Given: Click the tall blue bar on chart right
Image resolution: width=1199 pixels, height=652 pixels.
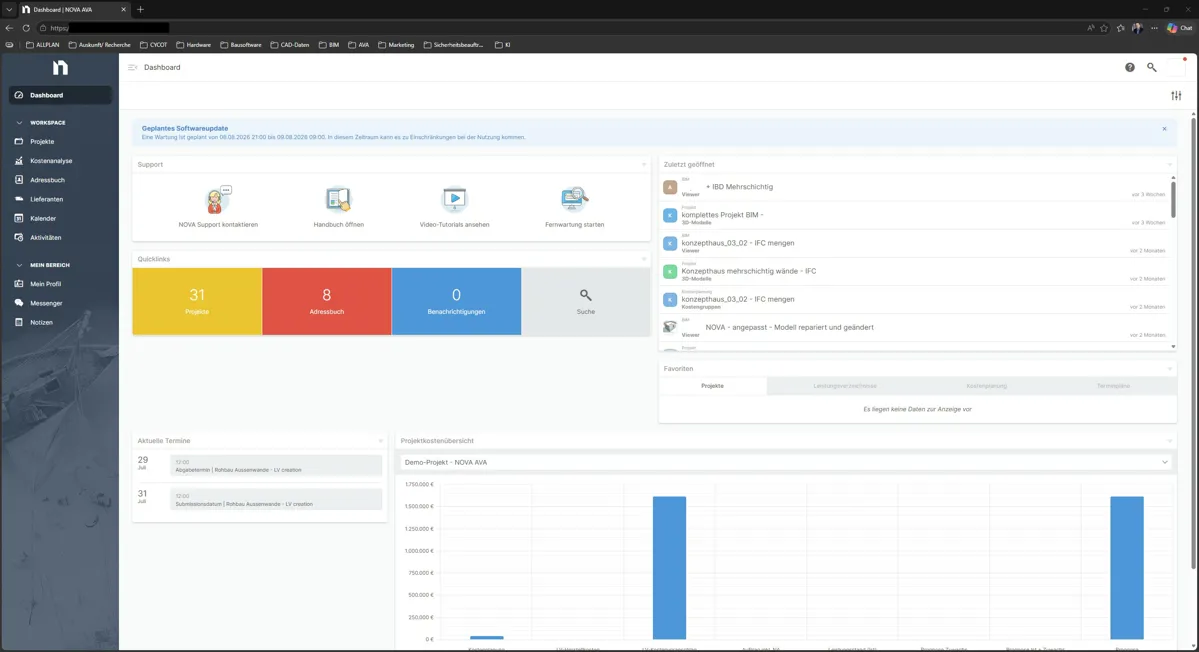Looking at the screenshot, I should click(1126, 568).
